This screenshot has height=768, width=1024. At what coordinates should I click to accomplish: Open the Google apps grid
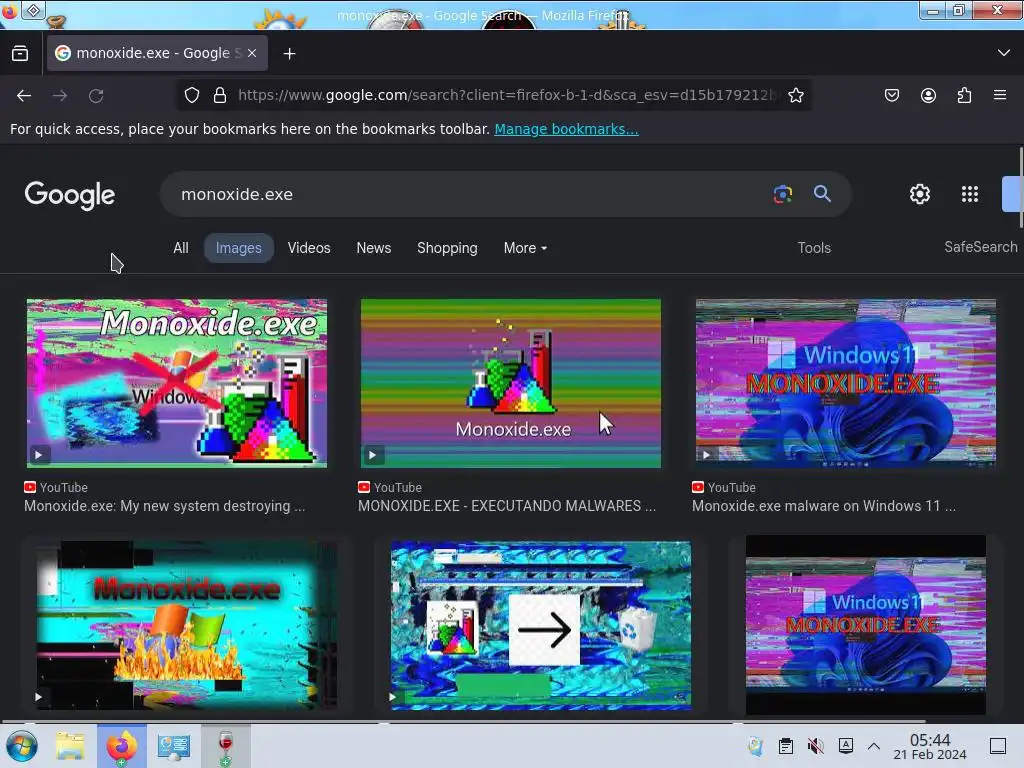tap(970, 194)
